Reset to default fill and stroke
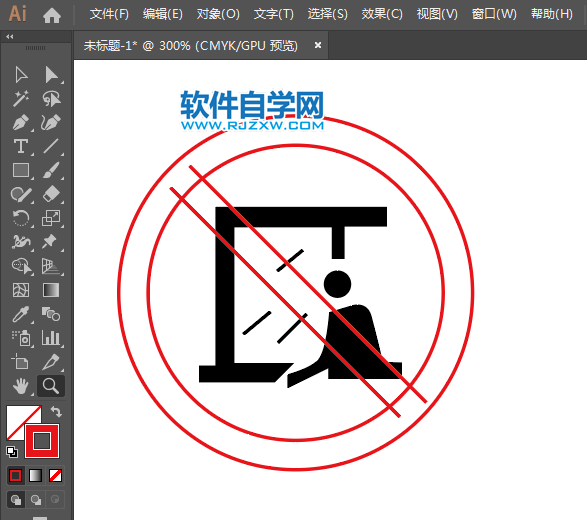The image size is (587, 520). [x=12, y=452]
